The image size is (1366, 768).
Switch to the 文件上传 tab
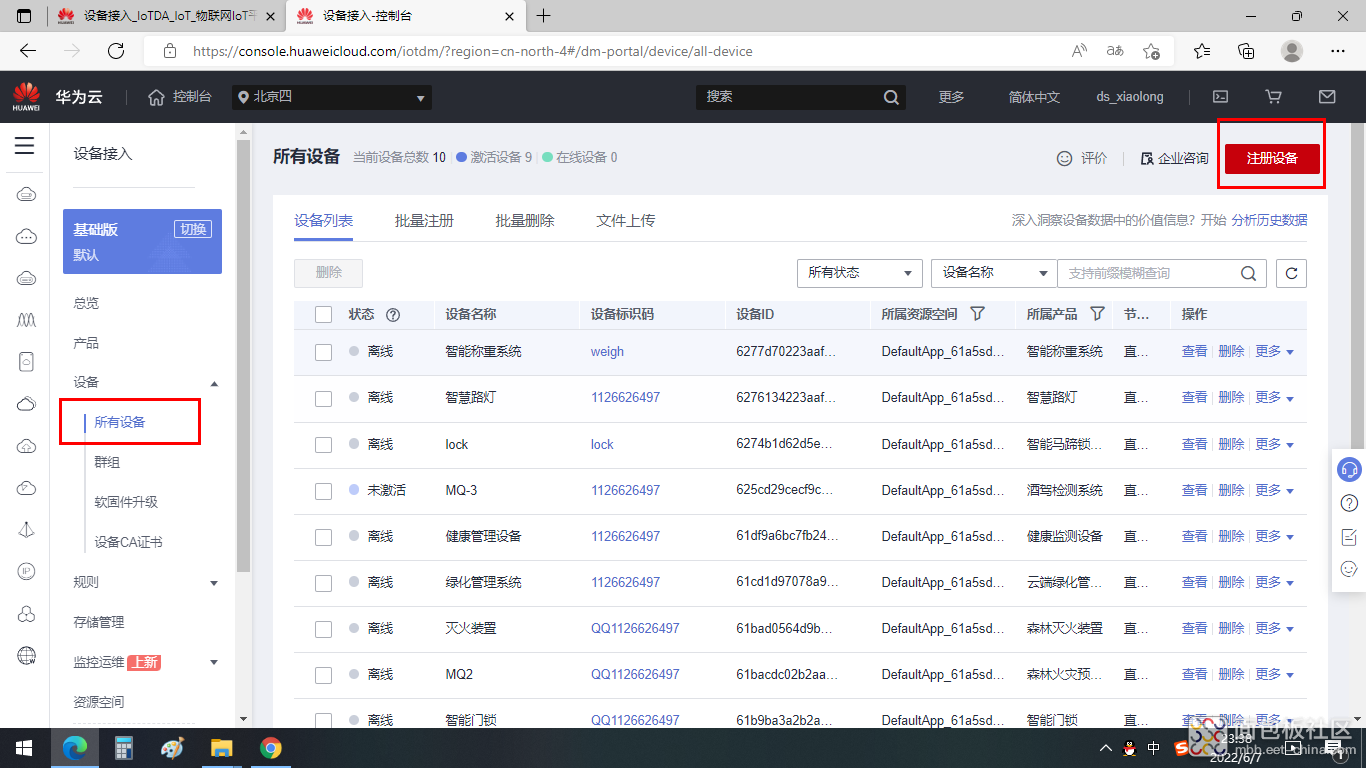click(626, 221)
